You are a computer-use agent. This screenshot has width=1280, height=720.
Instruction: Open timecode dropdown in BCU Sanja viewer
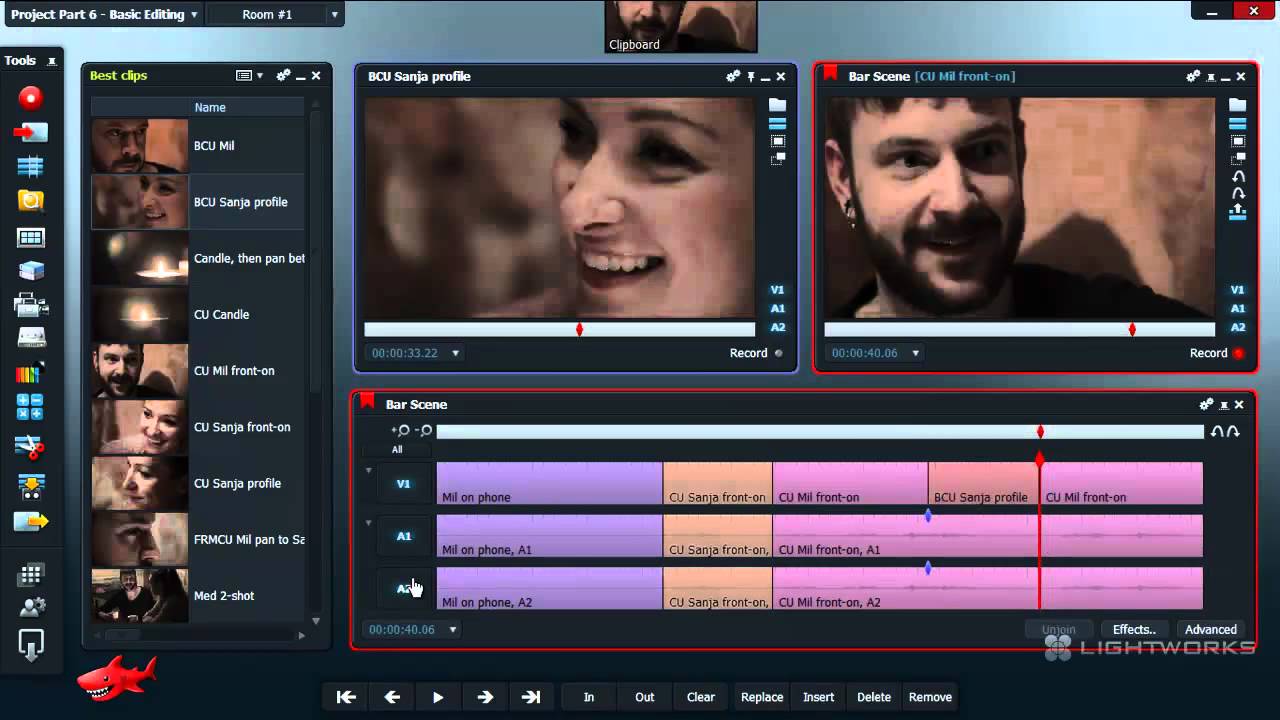click(x=455, y=353)
